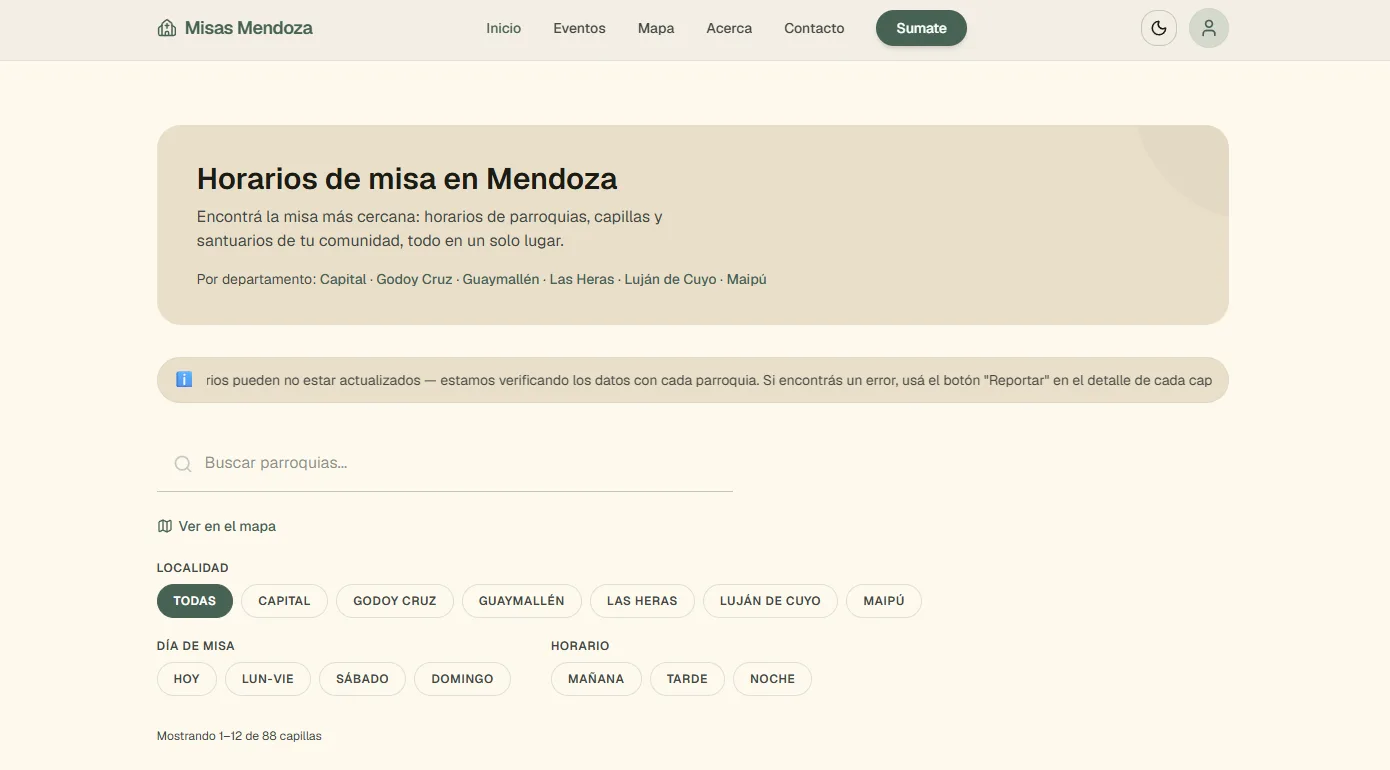Toggle dark mode with the moon icon

point(1159,28)
